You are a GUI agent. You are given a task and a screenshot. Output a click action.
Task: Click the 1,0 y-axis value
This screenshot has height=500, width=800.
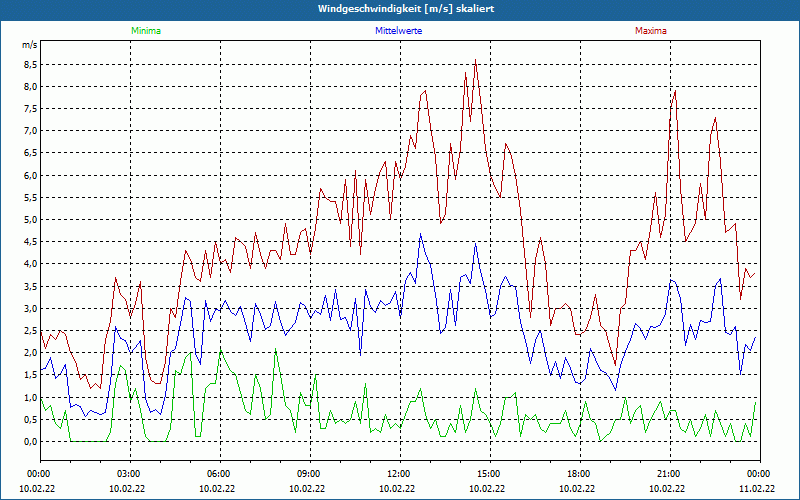click(31, 397)
